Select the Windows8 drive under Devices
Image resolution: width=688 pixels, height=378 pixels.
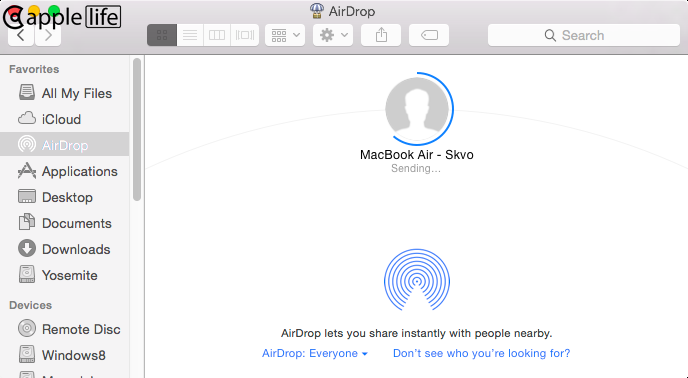(65, 355)
